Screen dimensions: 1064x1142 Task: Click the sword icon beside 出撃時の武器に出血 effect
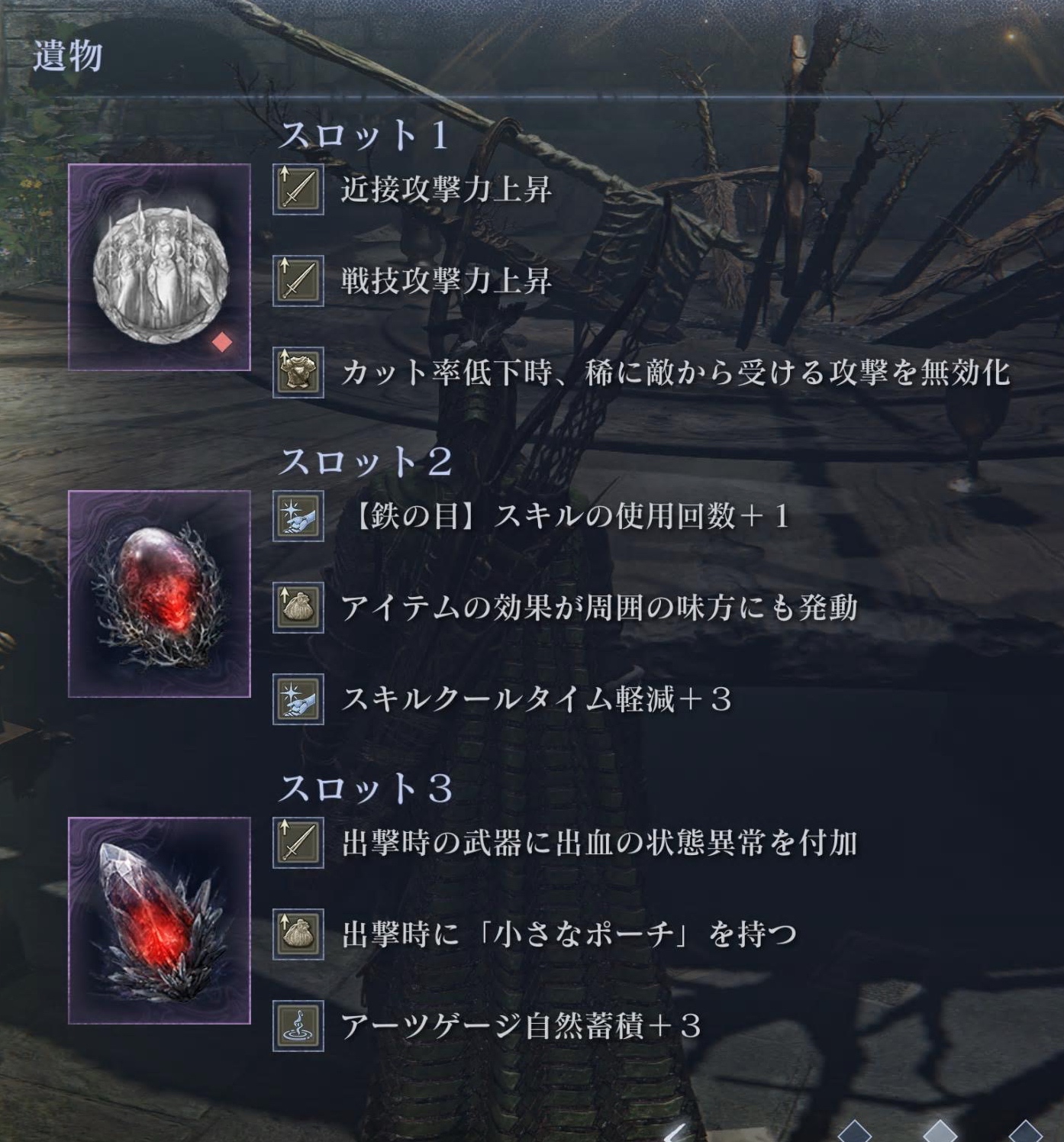(x=298, y=842)
